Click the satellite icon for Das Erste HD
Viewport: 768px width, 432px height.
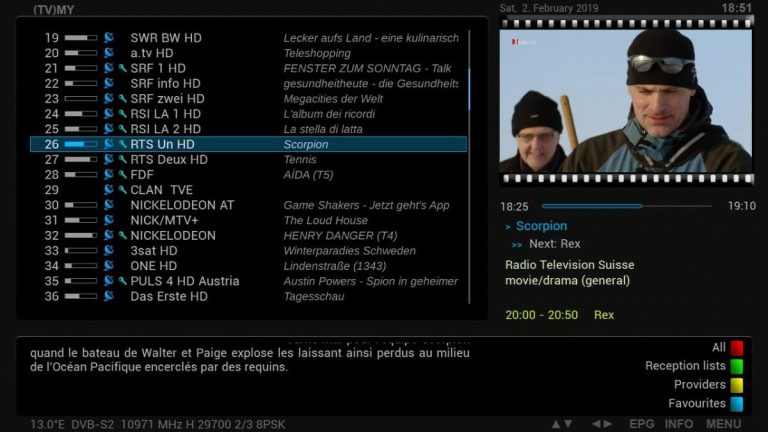pos(109,295)
